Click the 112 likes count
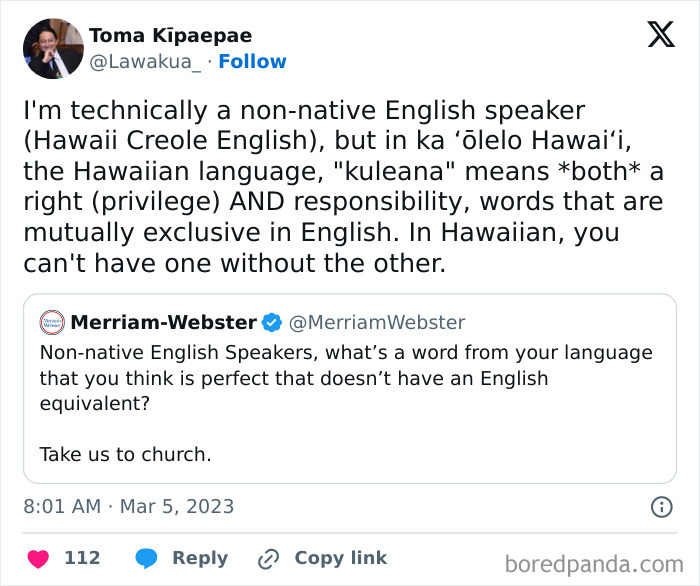The width and height of the screenshot is (700, 586). click(x=82, y=558)
